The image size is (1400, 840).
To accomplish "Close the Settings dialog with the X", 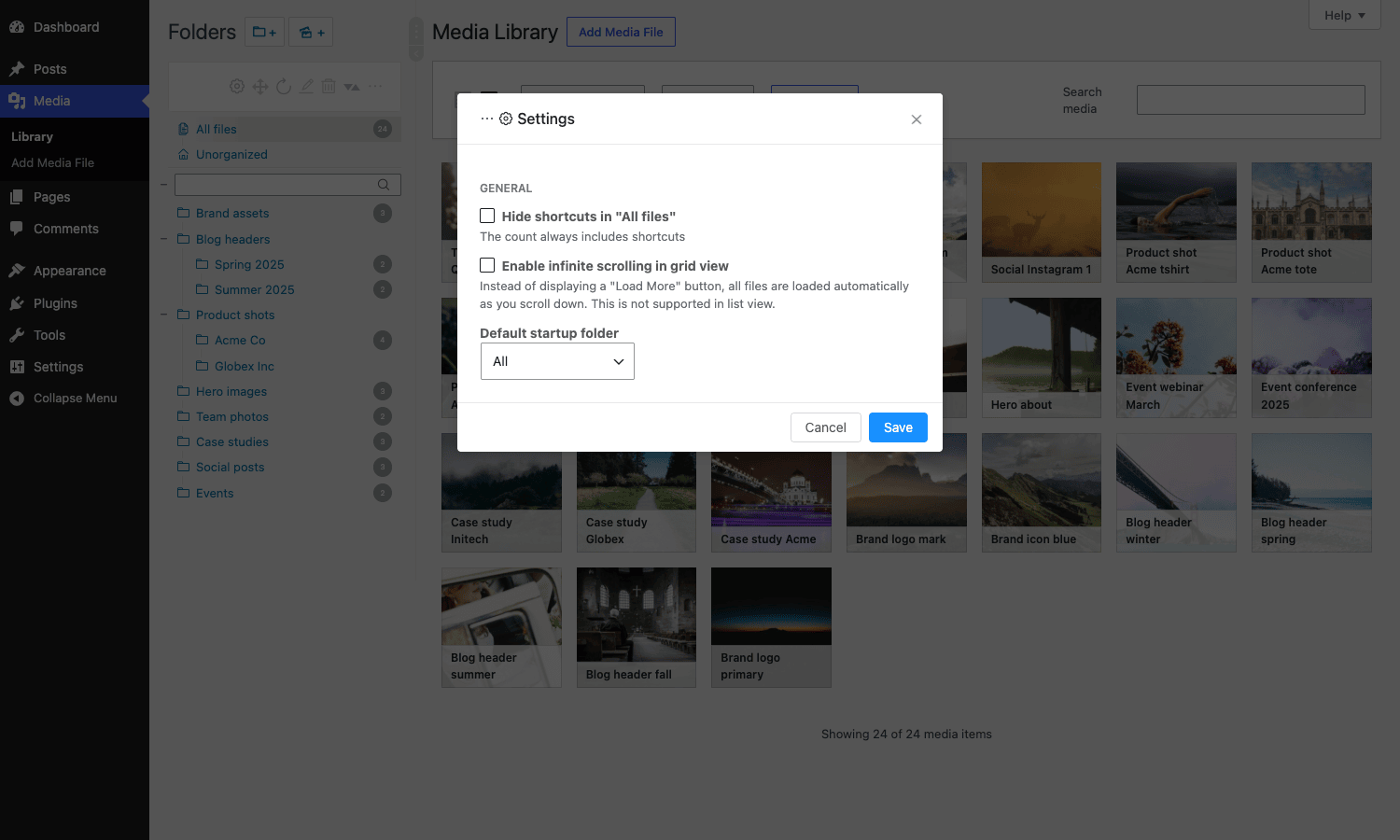I will (x=917, y=119).
